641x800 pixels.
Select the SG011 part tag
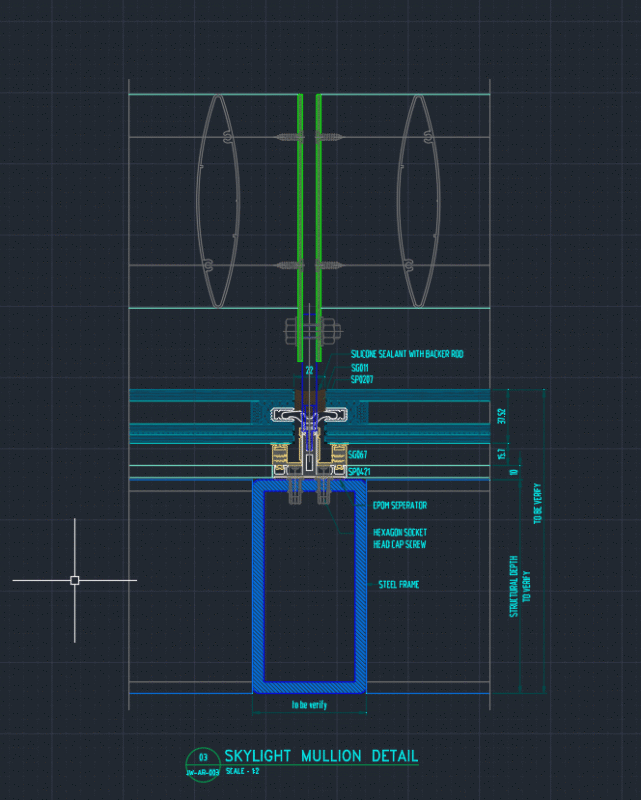point(359,368)
